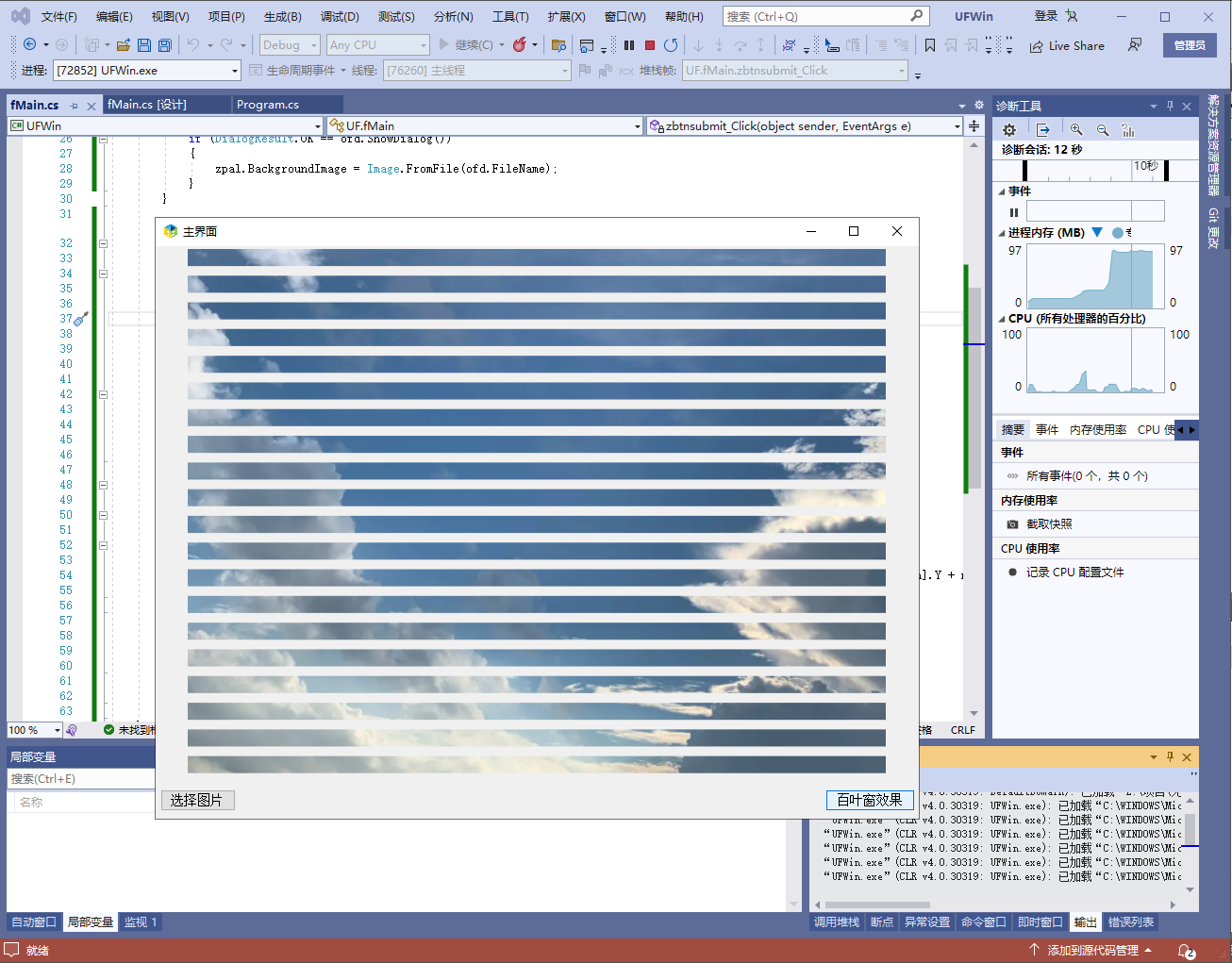Click the Hot Reload flame icon

[519, 45]
